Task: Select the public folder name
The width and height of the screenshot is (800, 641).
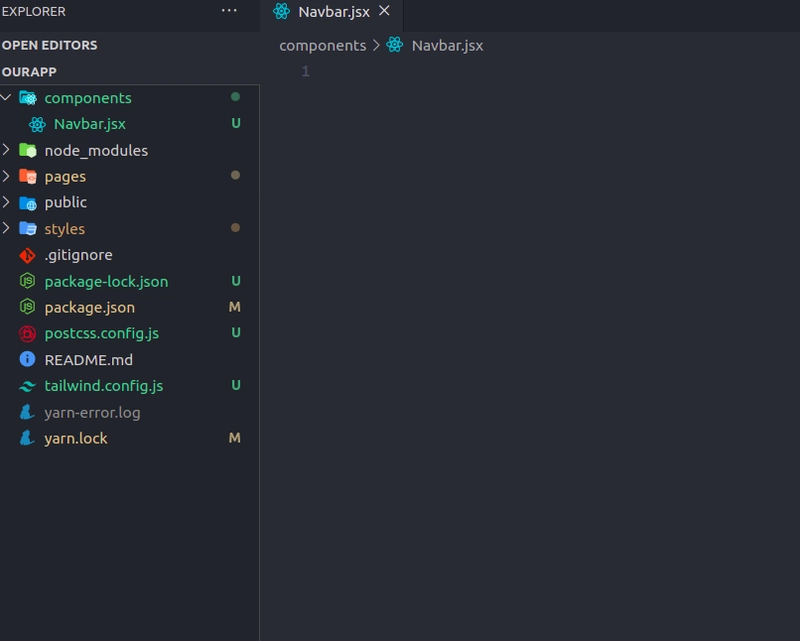Action: click(65, 203)
